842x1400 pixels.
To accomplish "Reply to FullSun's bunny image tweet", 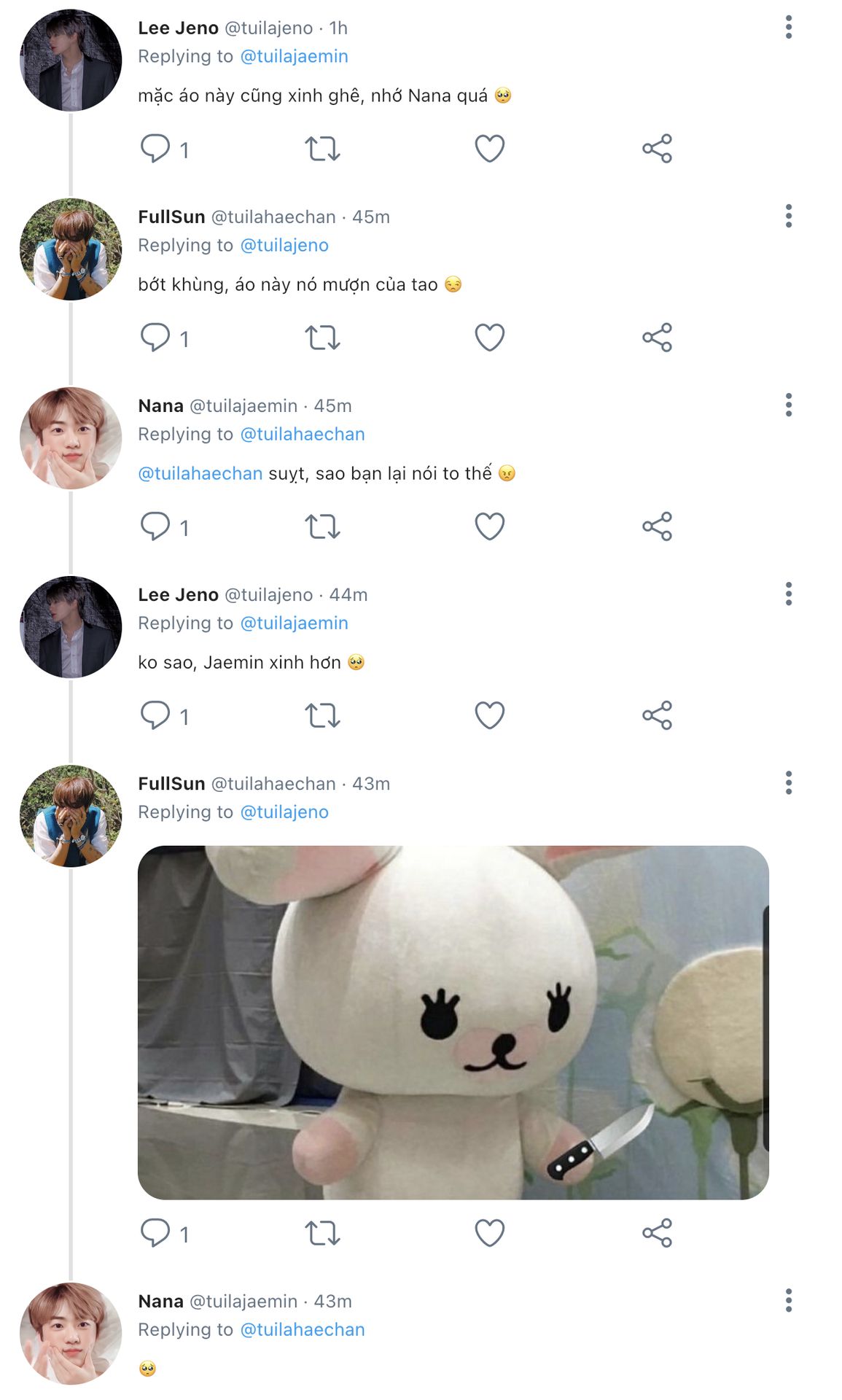I will (x=155, y=1232).
